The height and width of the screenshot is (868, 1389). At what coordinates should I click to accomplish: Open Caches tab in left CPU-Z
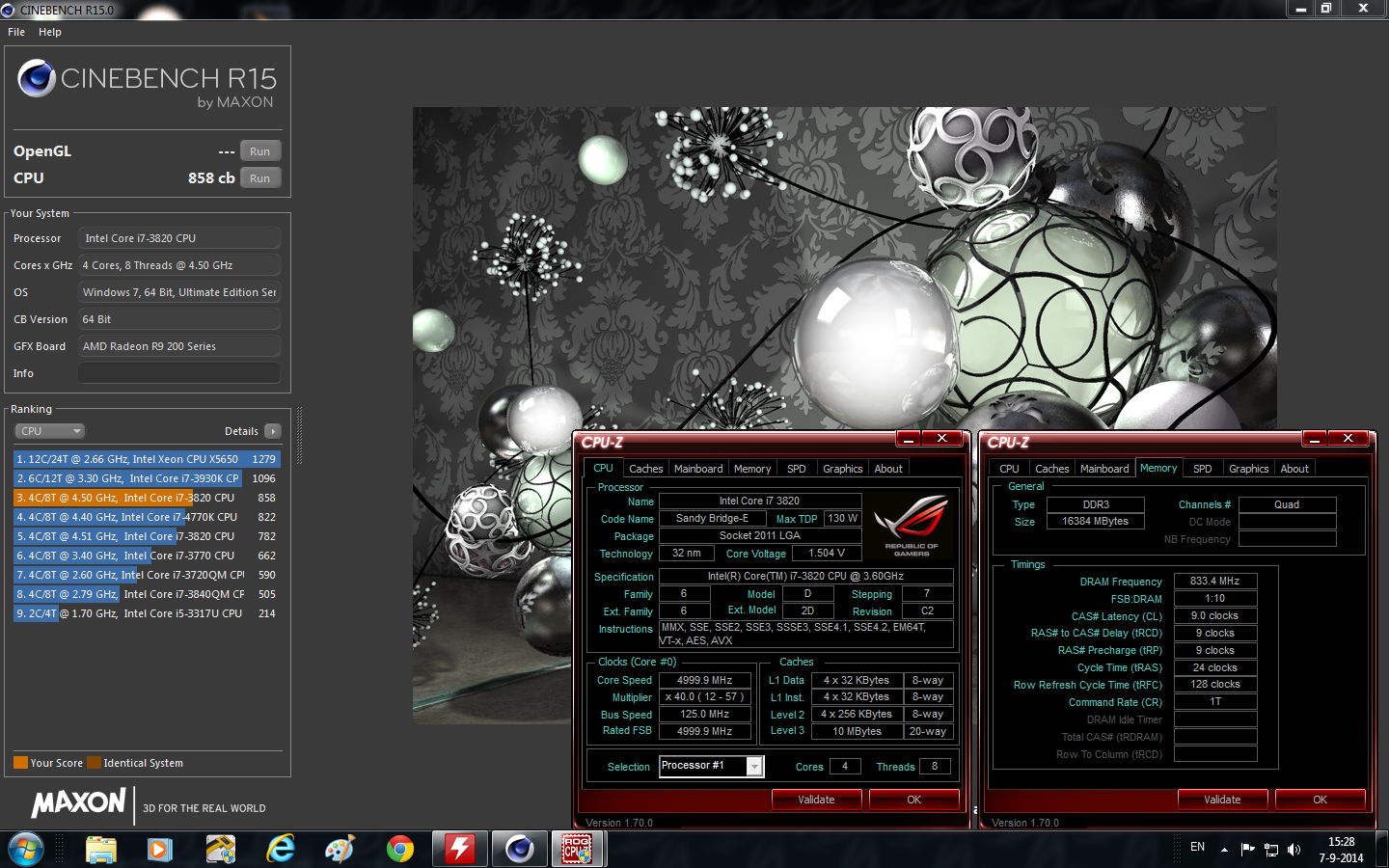click(645, 469)
